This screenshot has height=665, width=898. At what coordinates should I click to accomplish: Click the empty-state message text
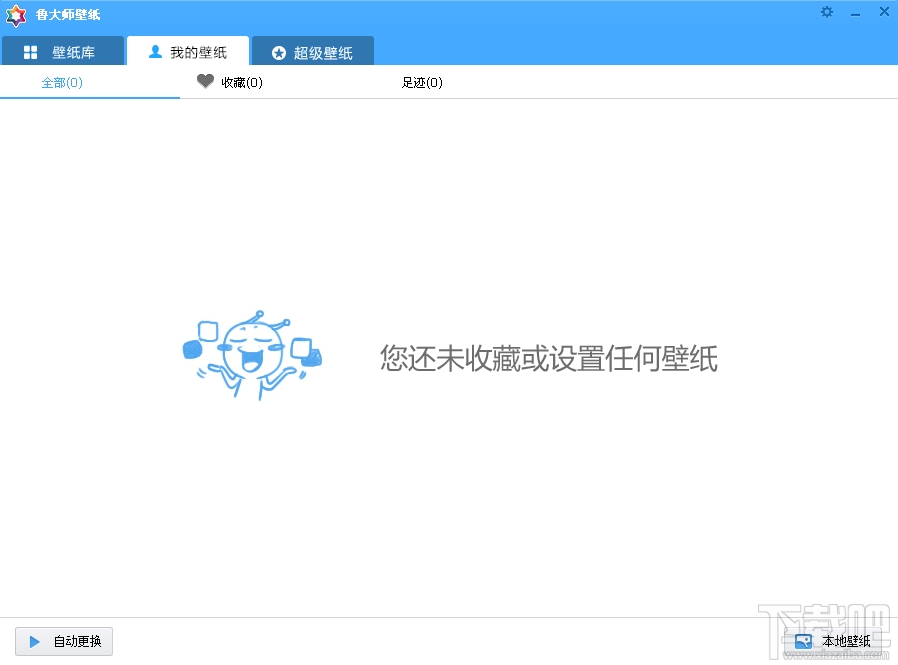(x=549, y=359)
